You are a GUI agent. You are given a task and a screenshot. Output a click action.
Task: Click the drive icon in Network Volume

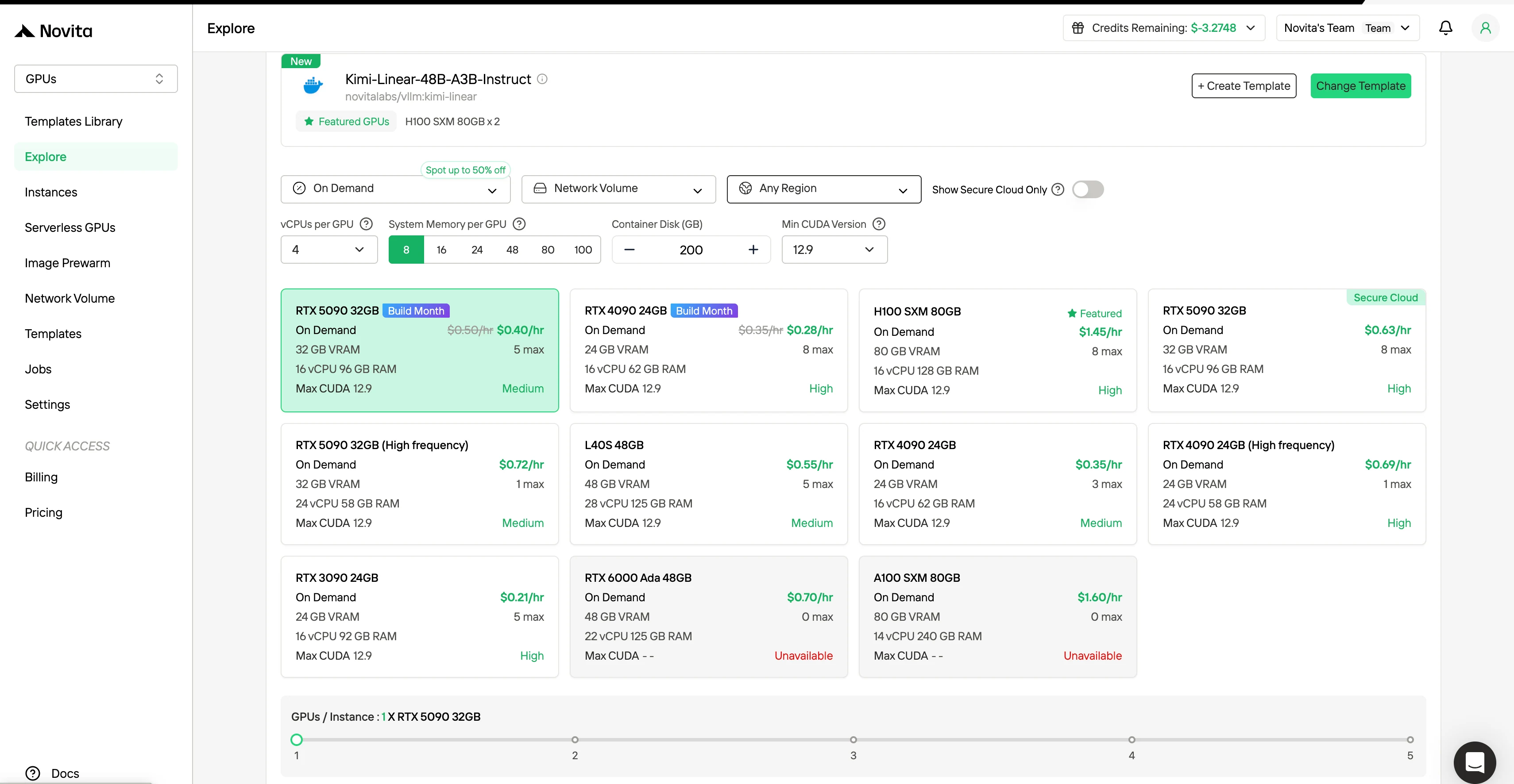540,188
